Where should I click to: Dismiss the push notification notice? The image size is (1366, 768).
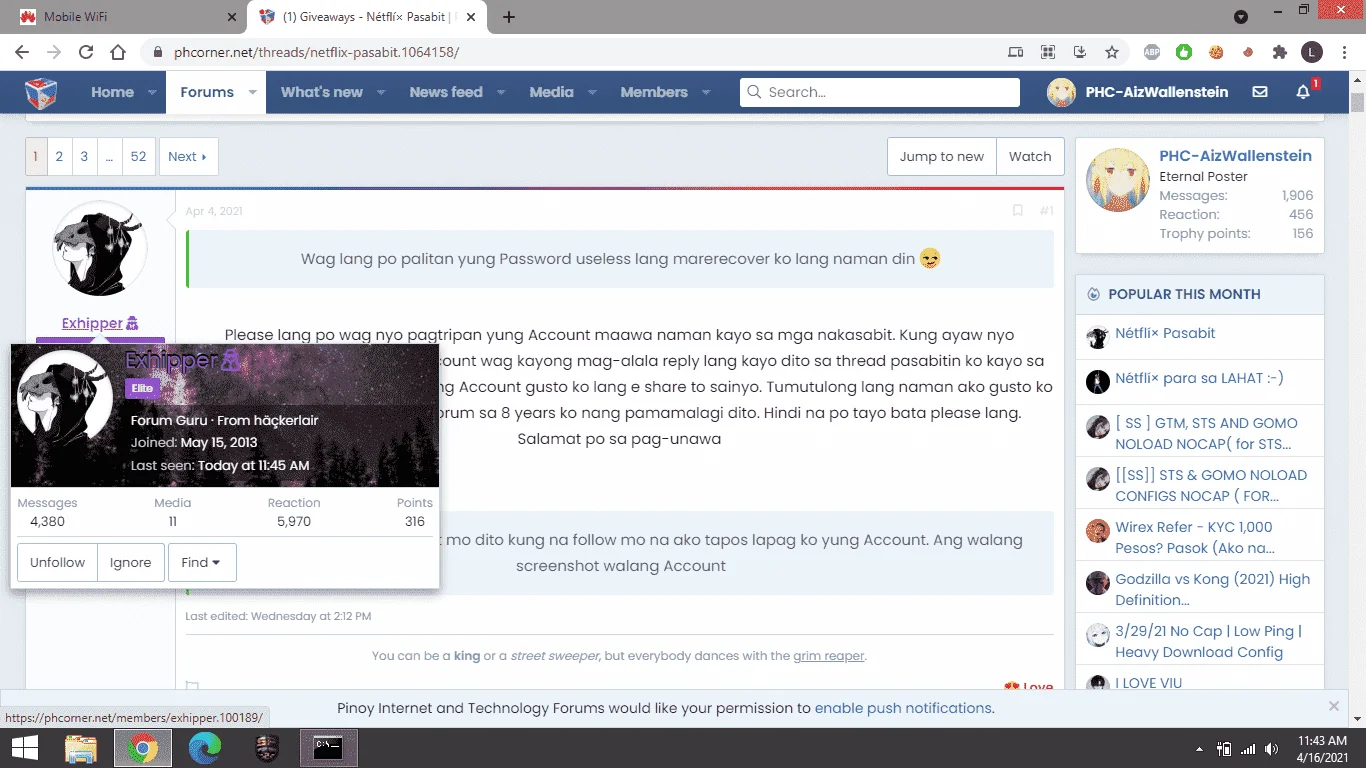1334,706
